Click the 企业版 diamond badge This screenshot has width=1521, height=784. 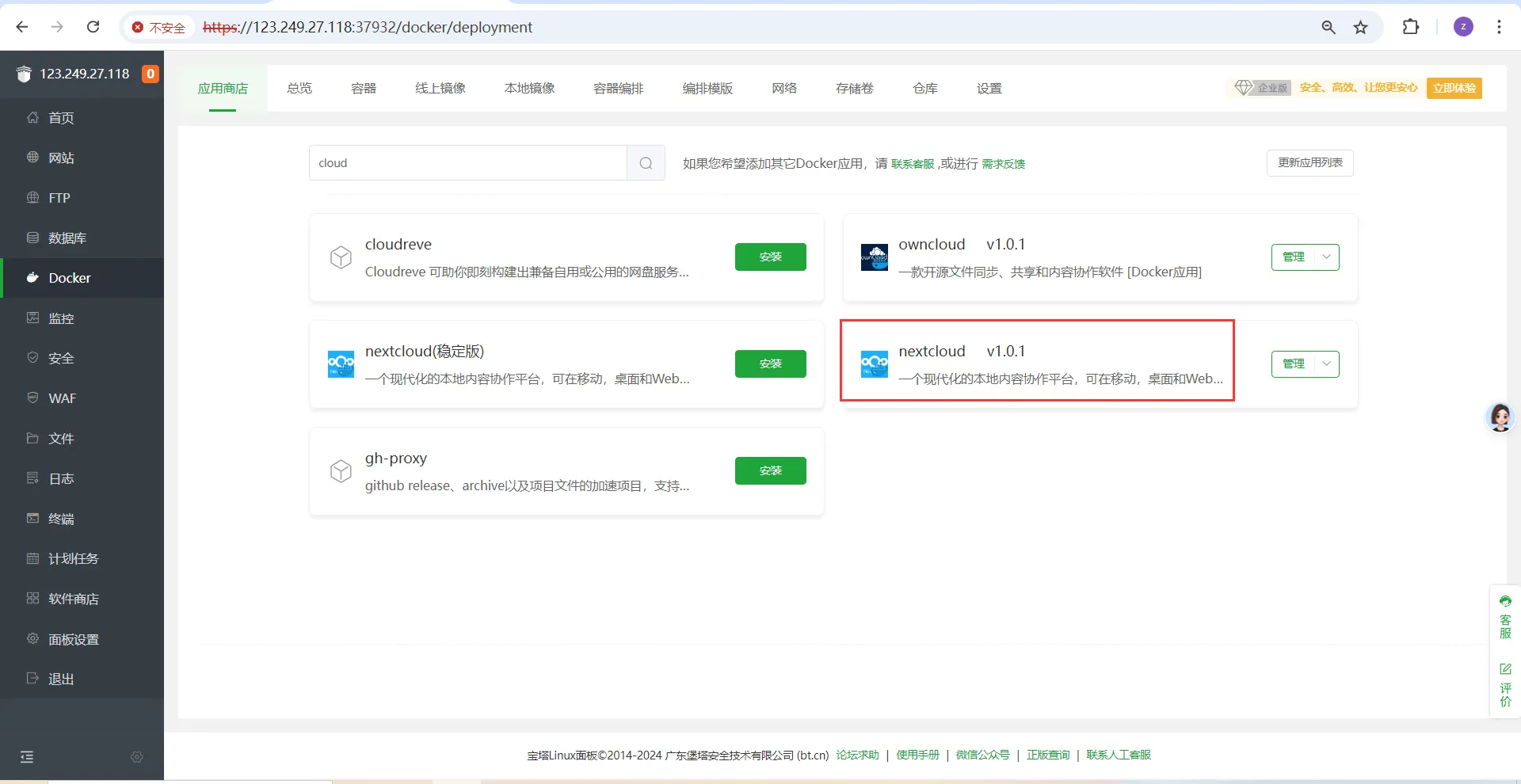[x=1263, y=88]
